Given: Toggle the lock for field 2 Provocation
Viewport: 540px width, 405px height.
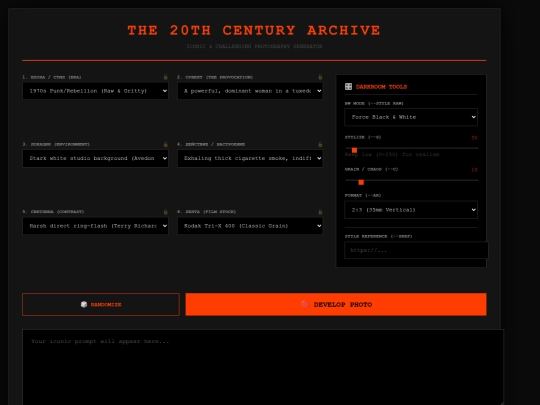Looking at the screenshot, I should coord(320,77).
